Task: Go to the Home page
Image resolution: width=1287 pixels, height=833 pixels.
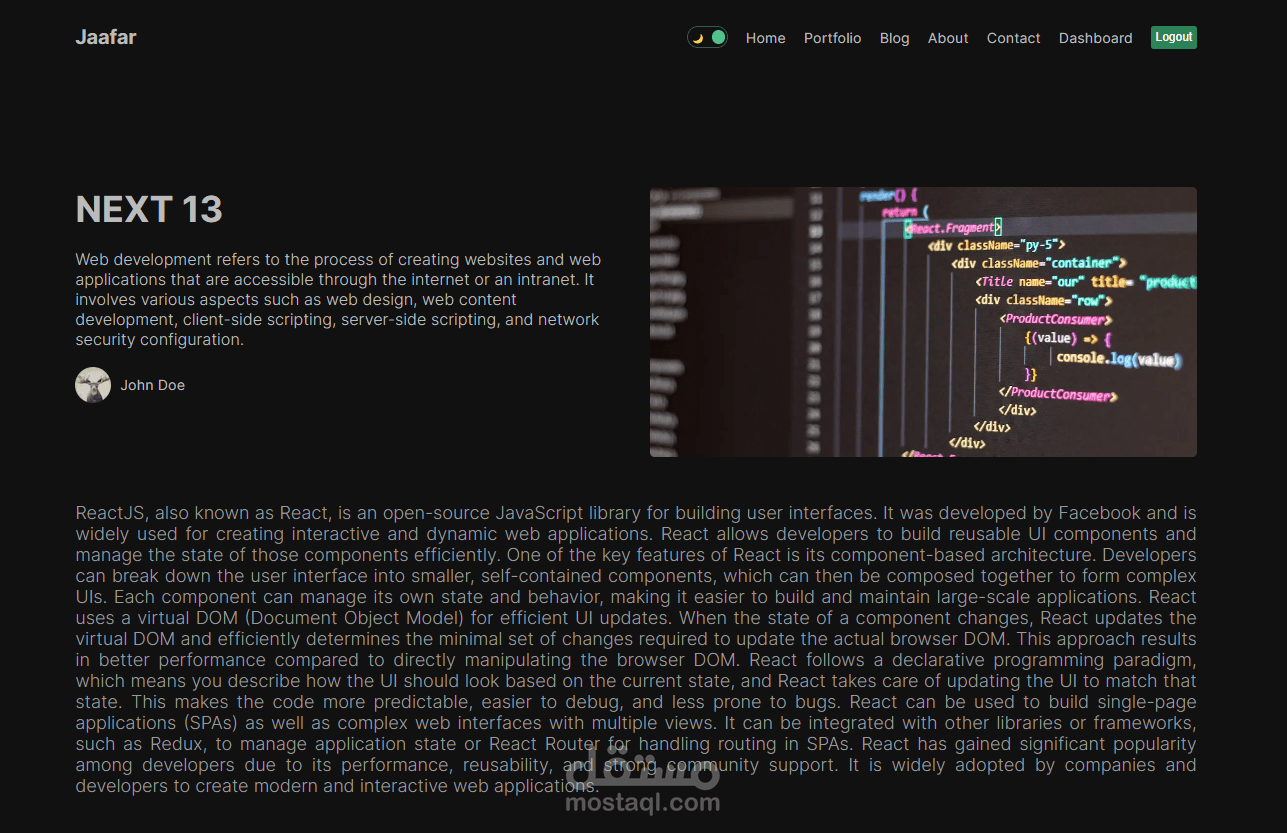Action: 766,38
